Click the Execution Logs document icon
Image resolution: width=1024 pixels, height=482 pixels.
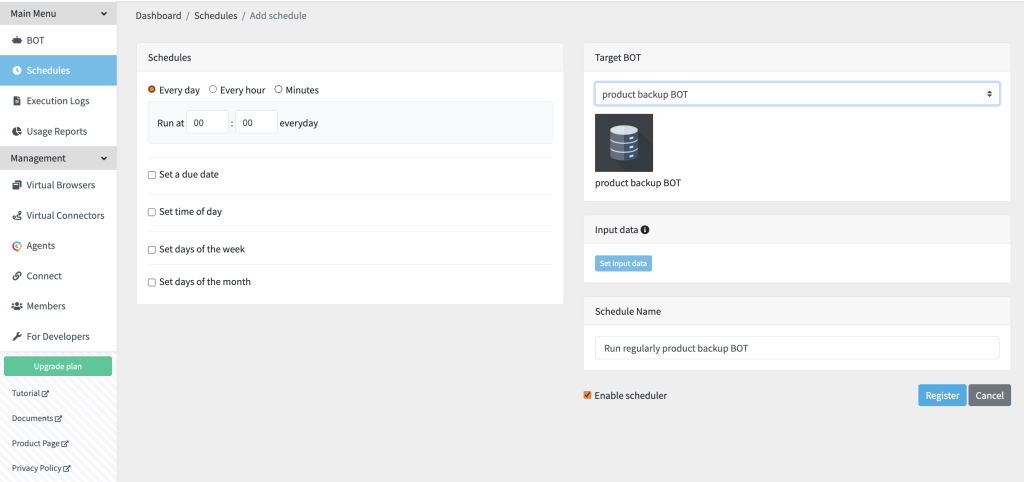pos(17,101)
